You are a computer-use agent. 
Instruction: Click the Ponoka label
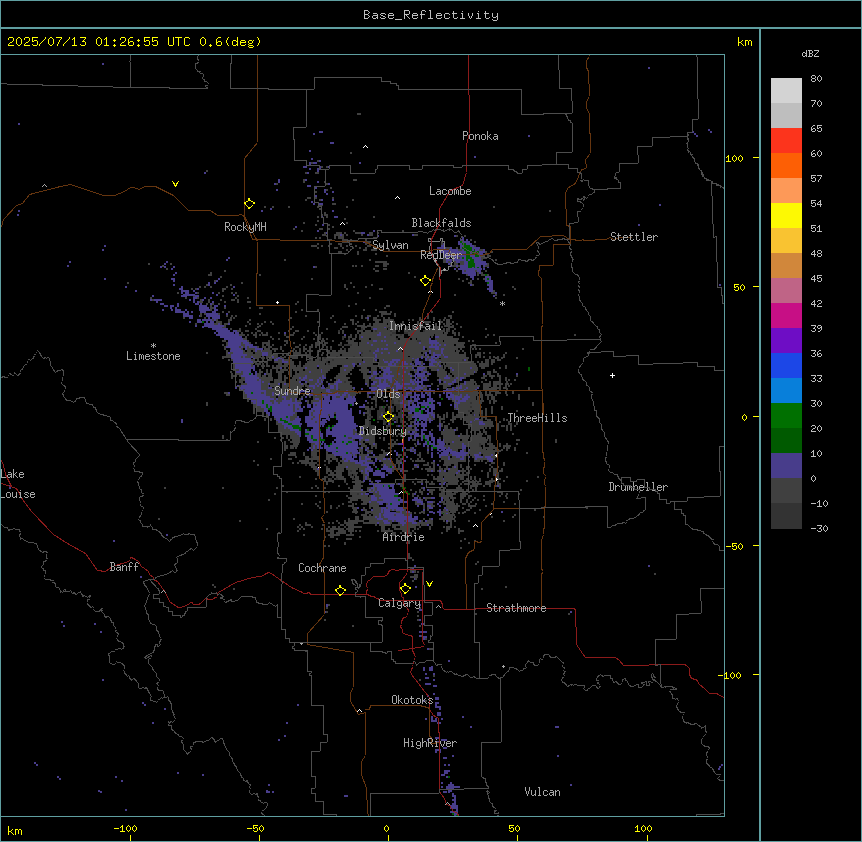pos(480,136)
